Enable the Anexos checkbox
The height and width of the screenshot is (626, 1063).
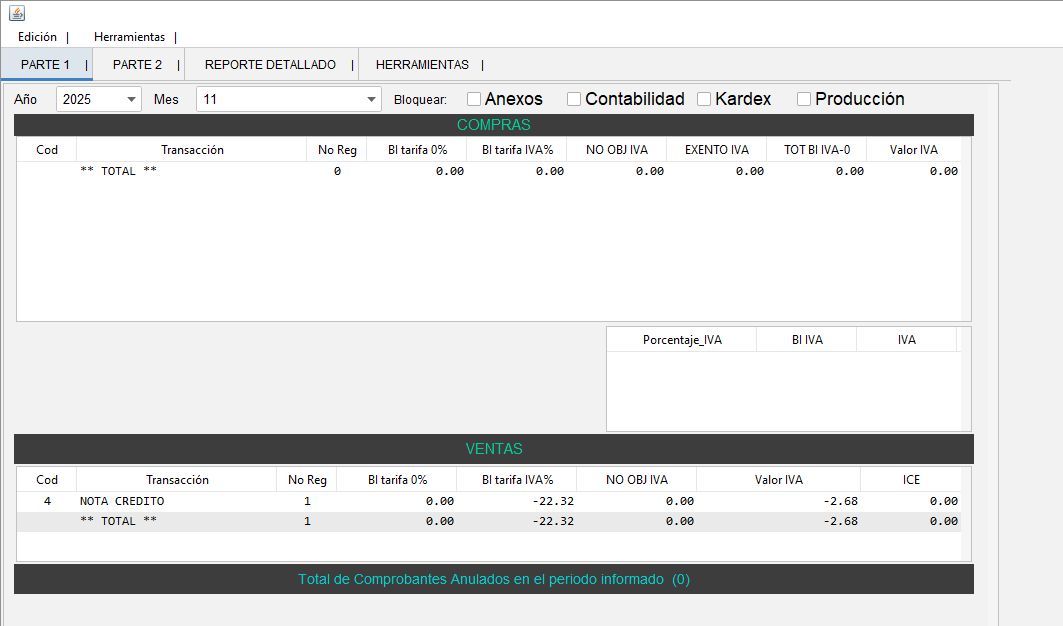(x=474, y=99)
